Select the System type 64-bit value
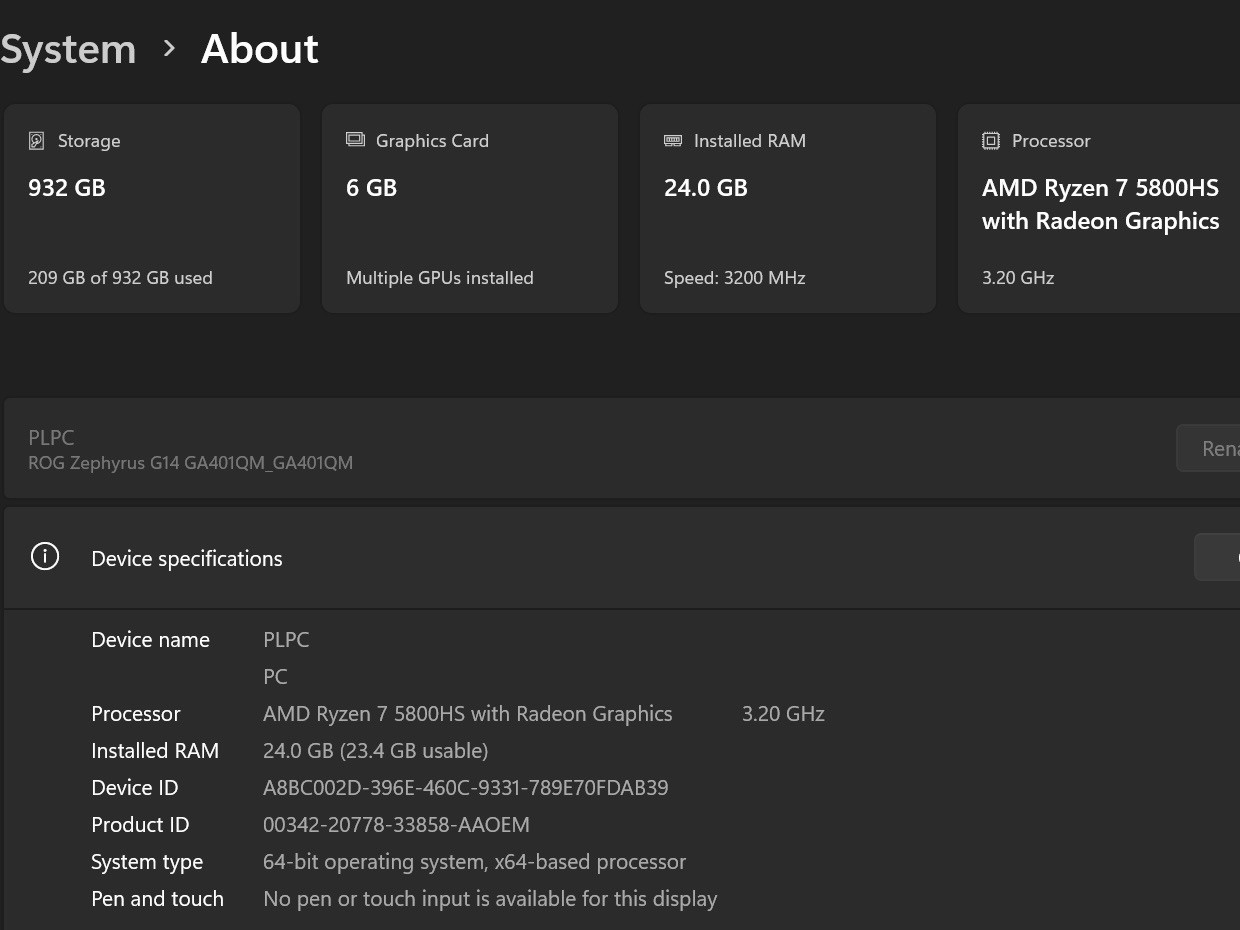 click(475, 862)
